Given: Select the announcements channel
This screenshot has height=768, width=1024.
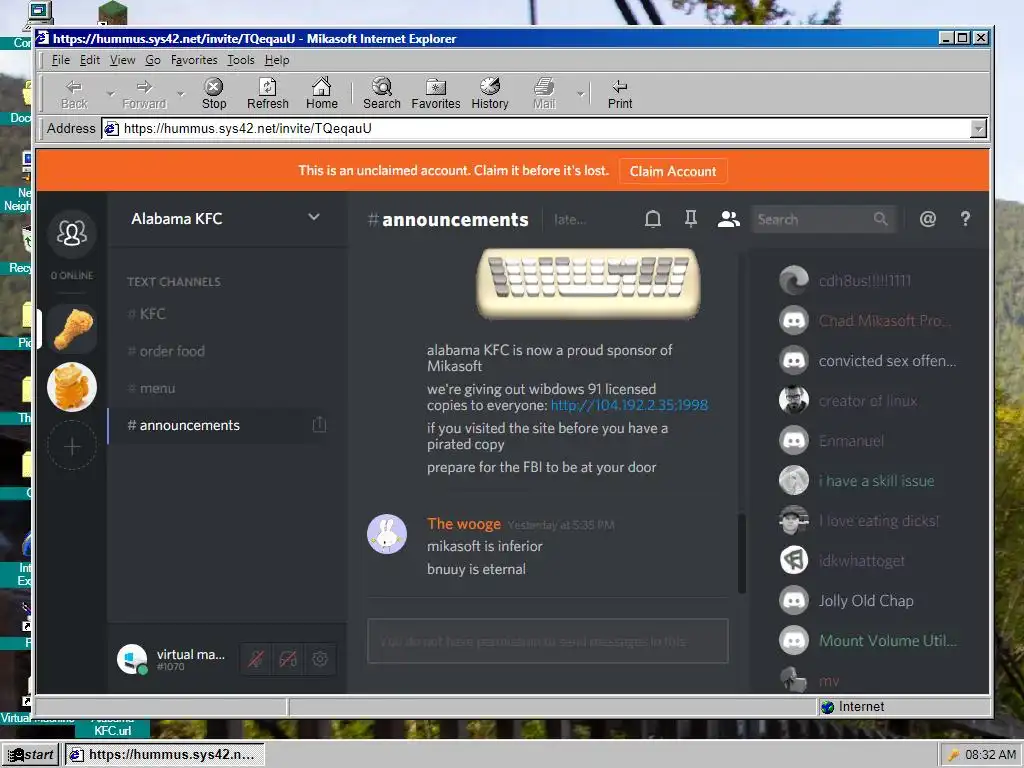Looking at the screenshot, I should [x=226, y=426].
